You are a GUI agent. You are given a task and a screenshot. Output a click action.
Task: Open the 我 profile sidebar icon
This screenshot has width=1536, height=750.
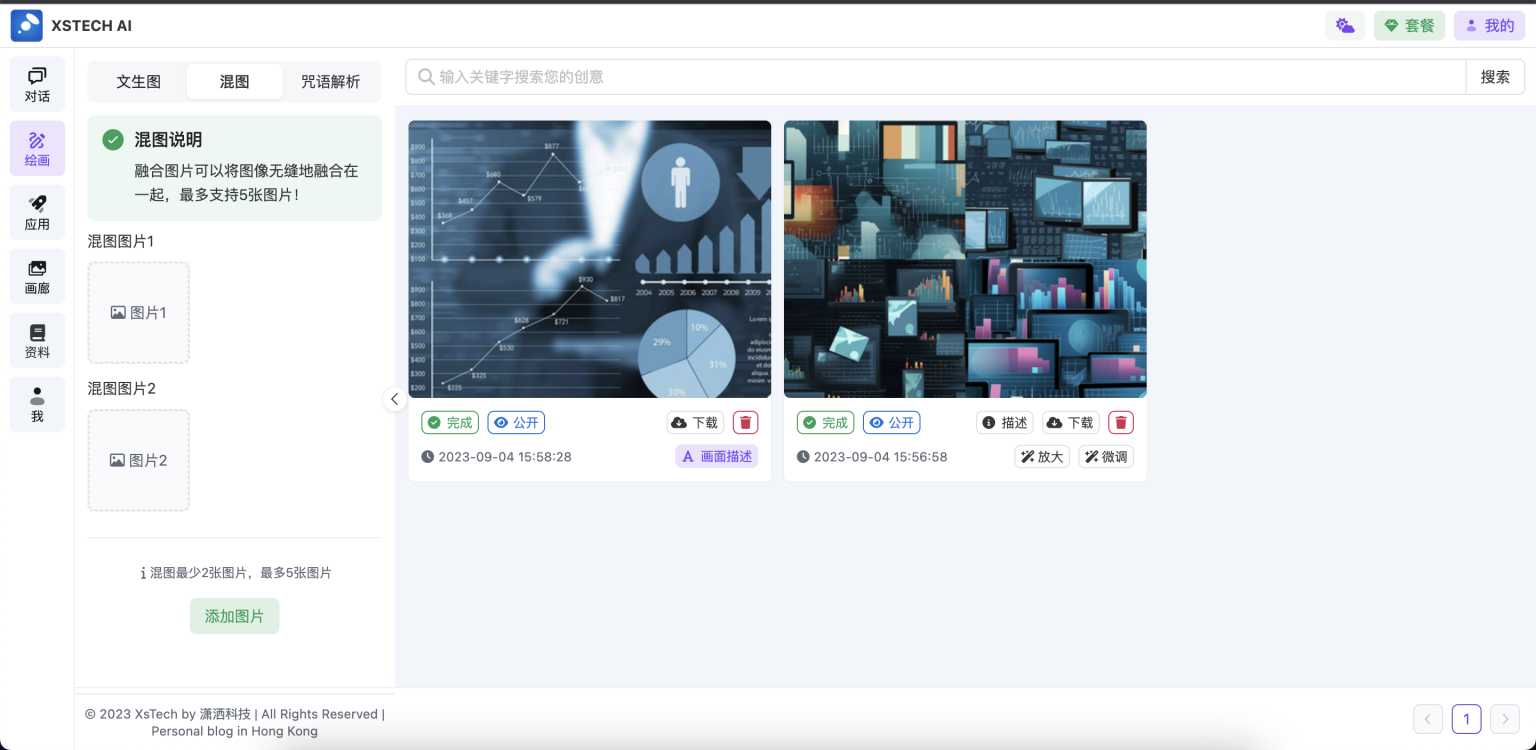coord(37,404)
